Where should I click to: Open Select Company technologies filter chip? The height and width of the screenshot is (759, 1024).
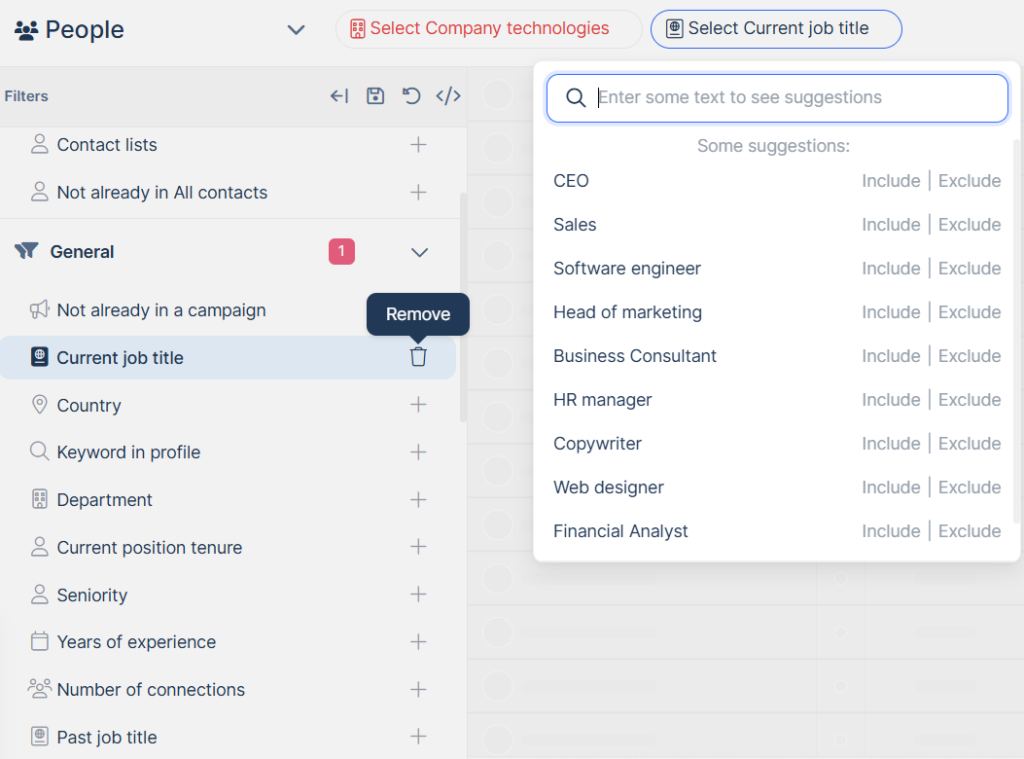(x=488, y=29)
